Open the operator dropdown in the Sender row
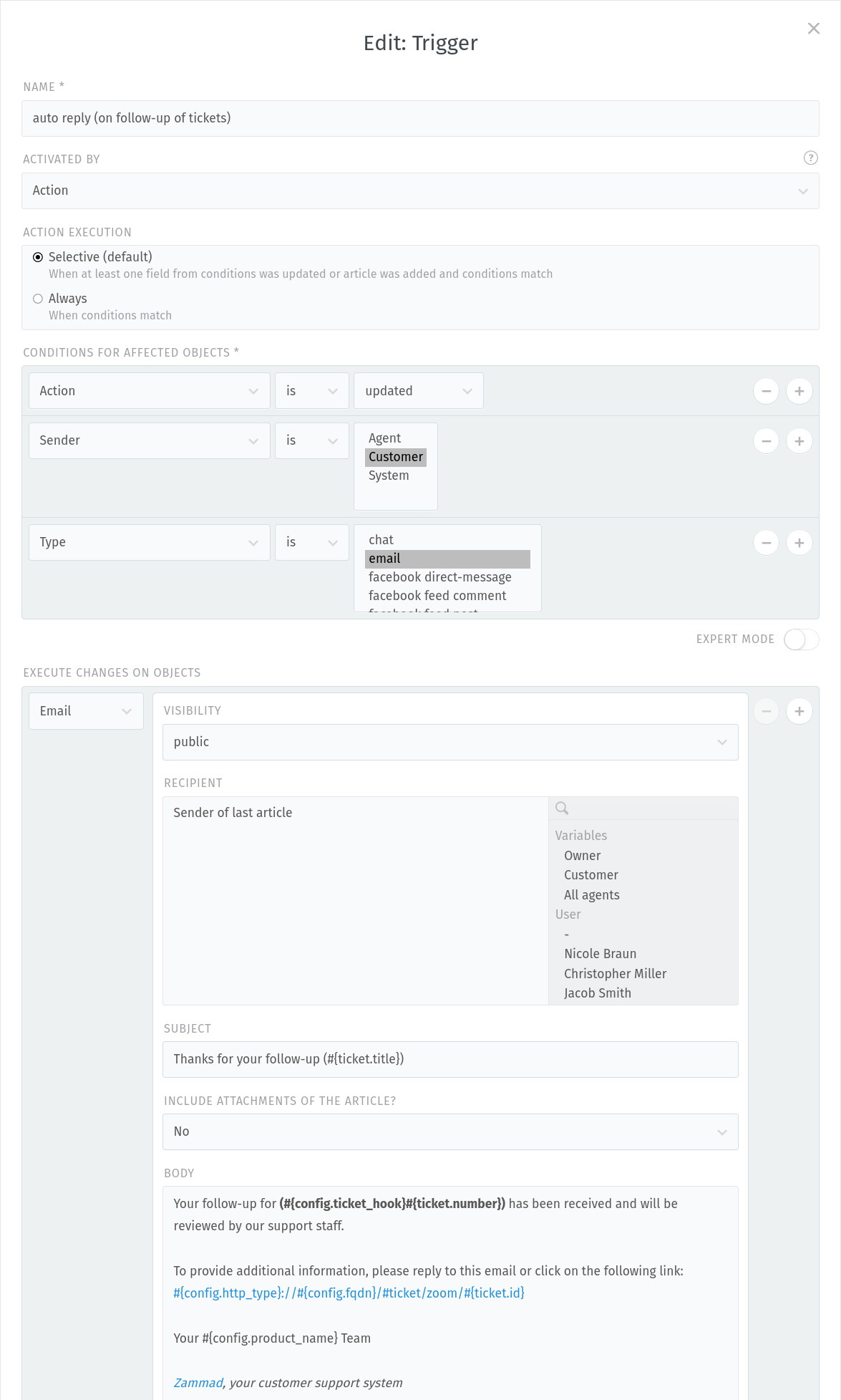The height and width of the screenshot is (1400, 841). pos(312,440)
